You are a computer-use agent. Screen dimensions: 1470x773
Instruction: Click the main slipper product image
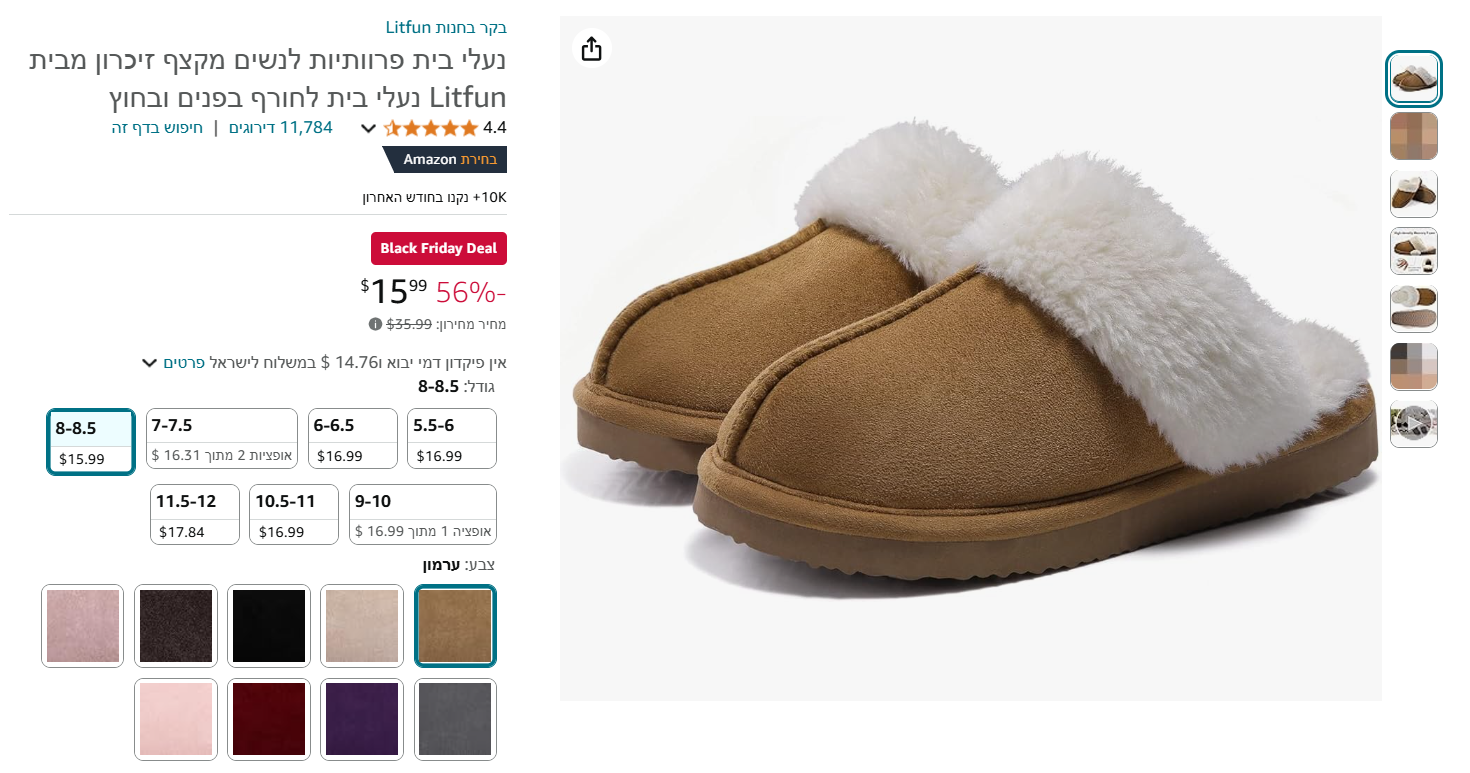pos(970,358)
